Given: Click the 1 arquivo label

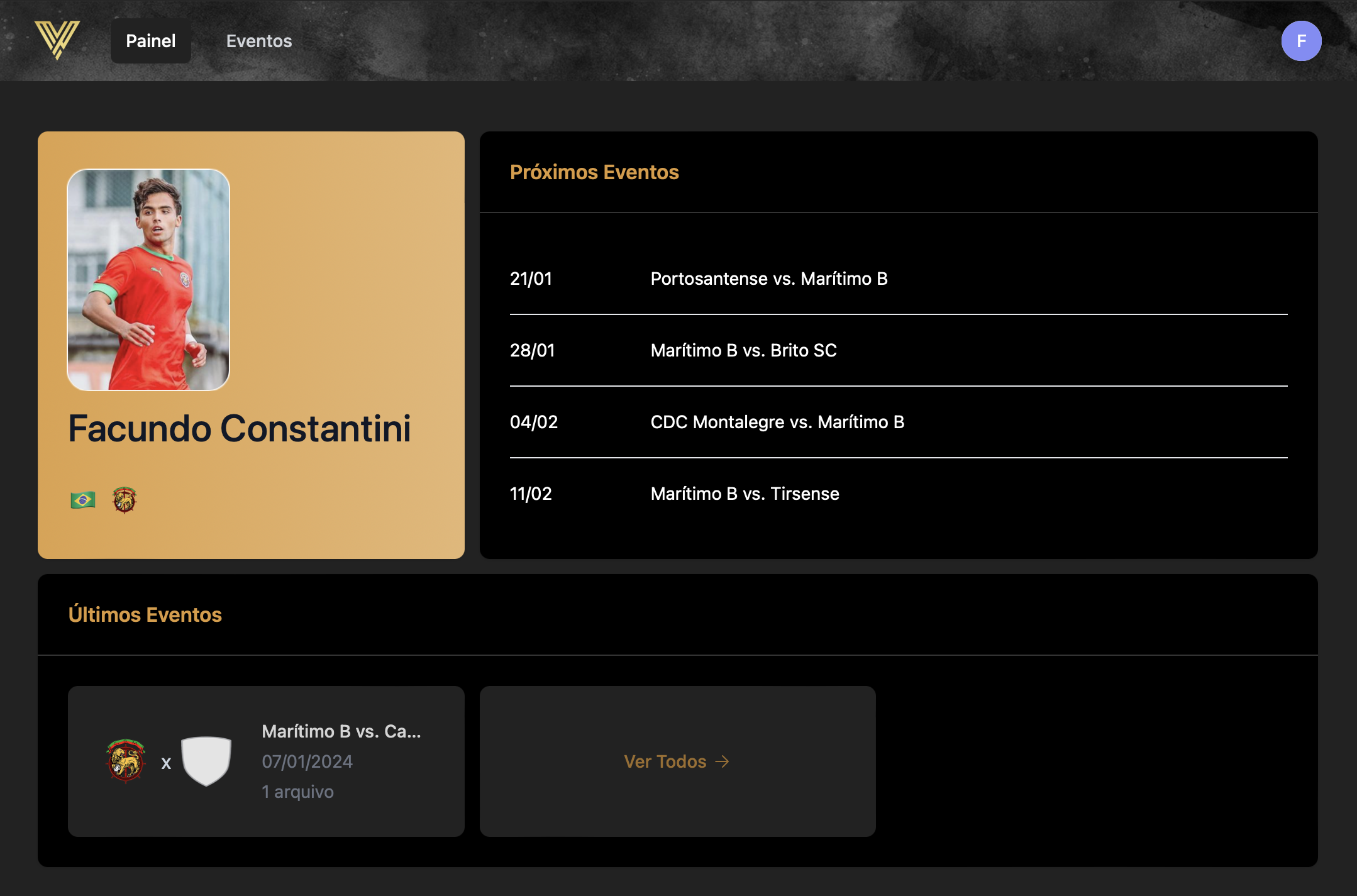Looking at the screenshot, I should [298, 792].
